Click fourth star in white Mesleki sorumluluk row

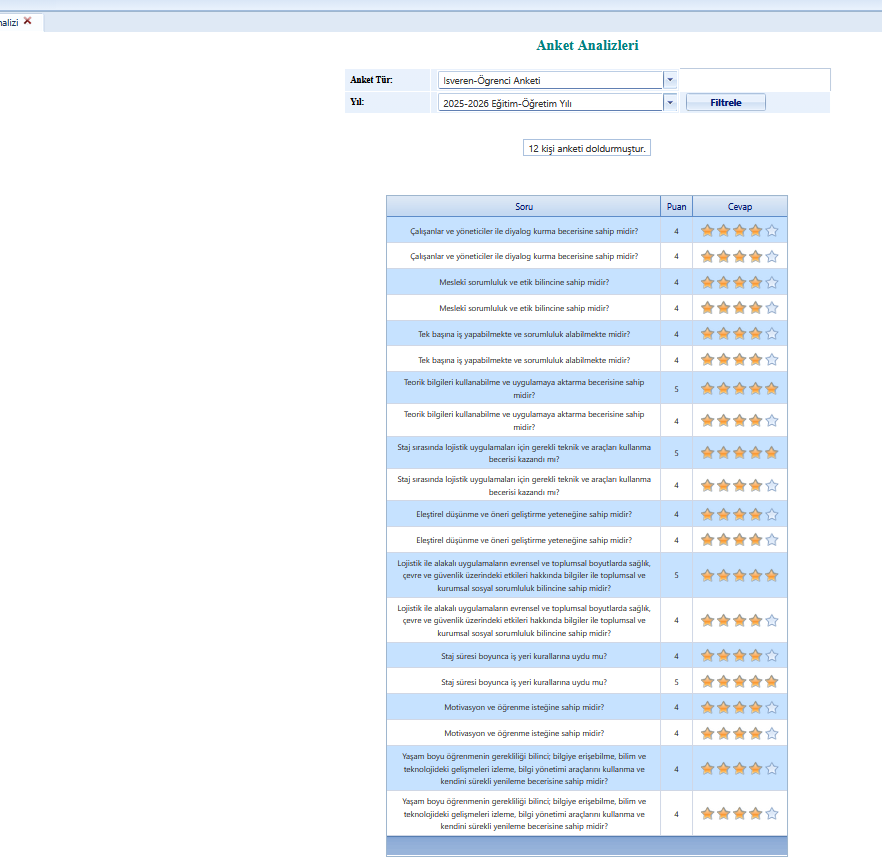756,308
